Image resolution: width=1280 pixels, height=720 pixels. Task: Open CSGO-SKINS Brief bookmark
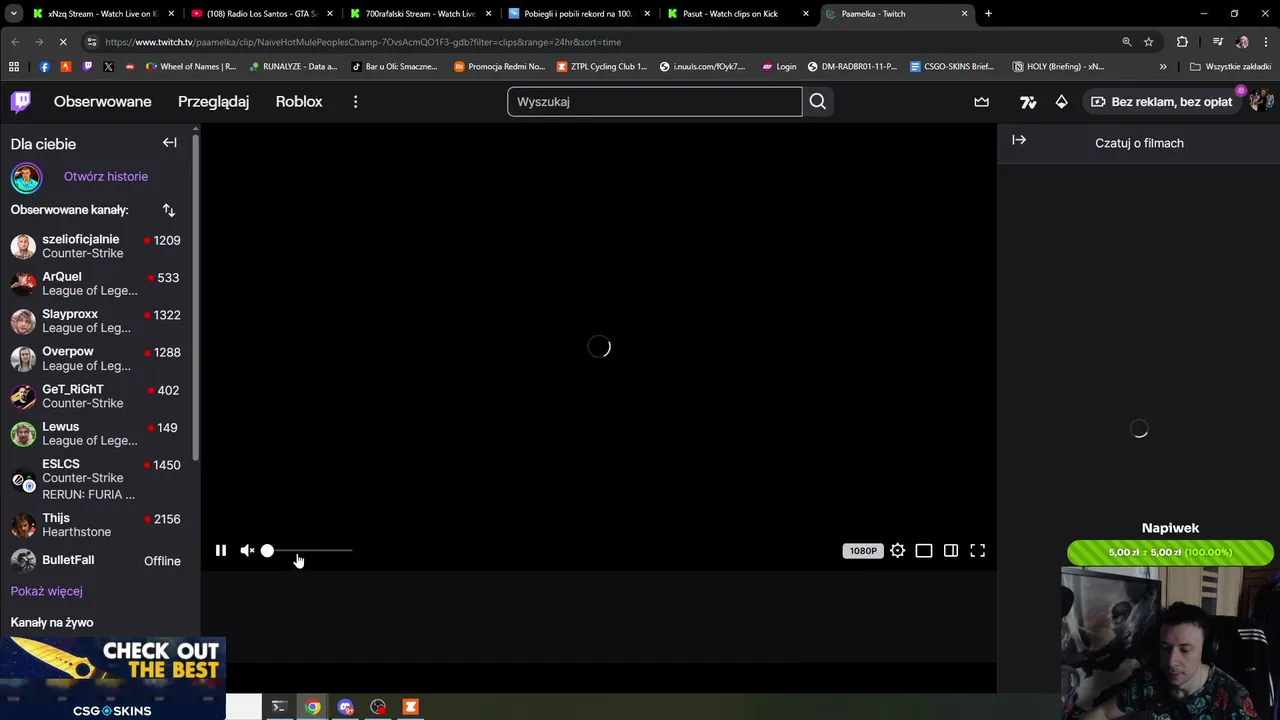click(x=952, y=67)
